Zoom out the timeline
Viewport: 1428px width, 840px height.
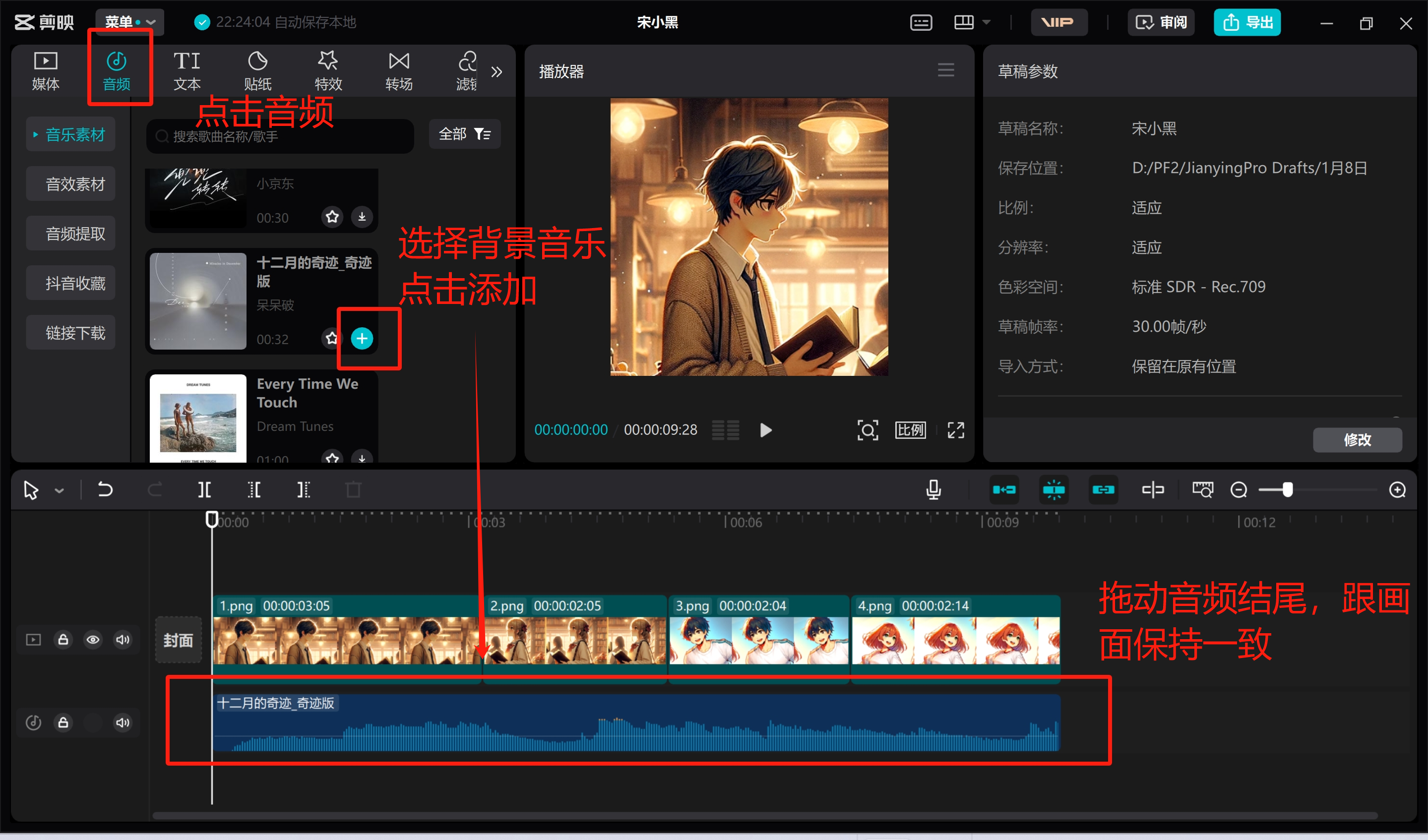pos(1239,490)
